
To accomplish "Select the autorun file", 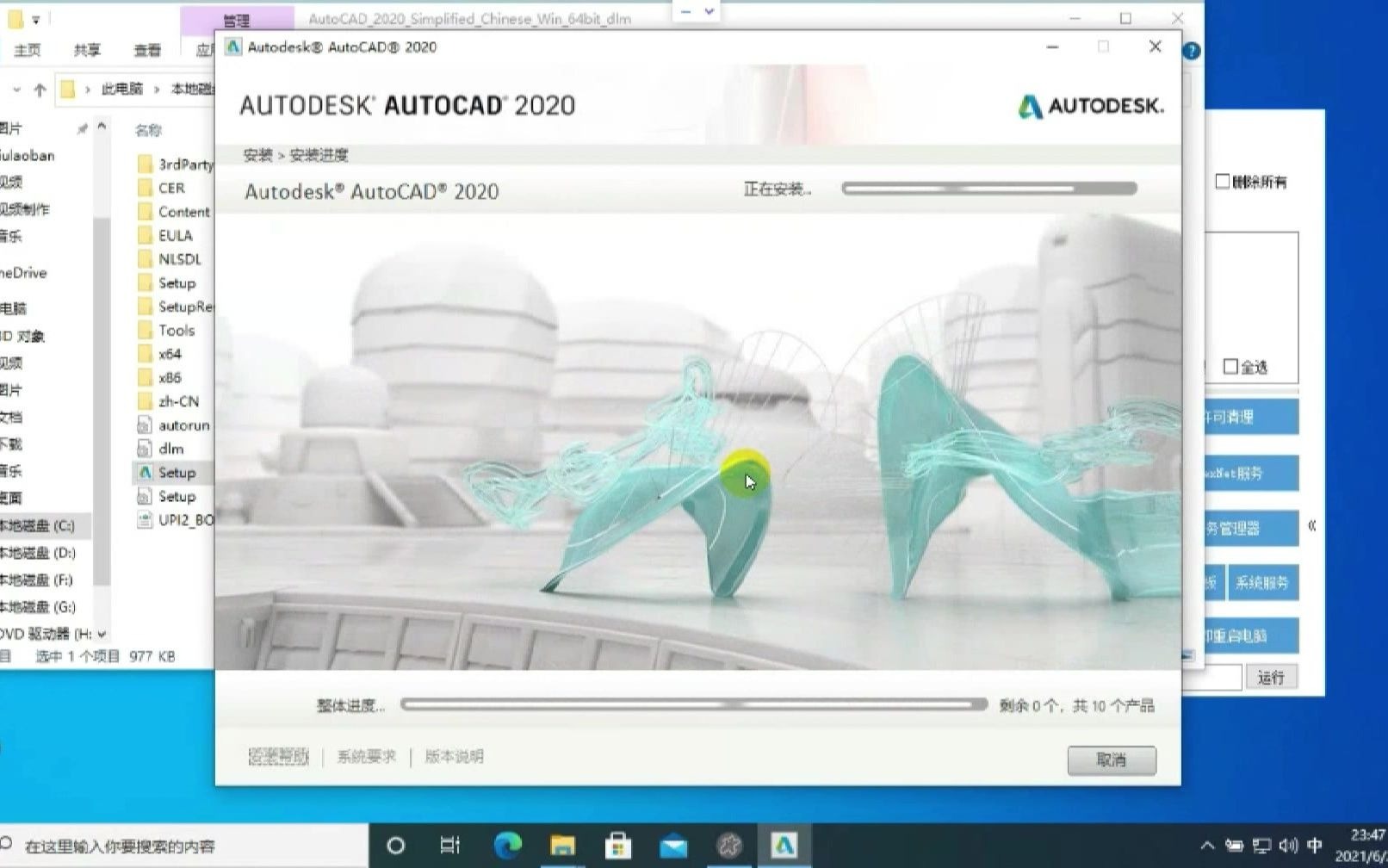I will tap(174, 425).
